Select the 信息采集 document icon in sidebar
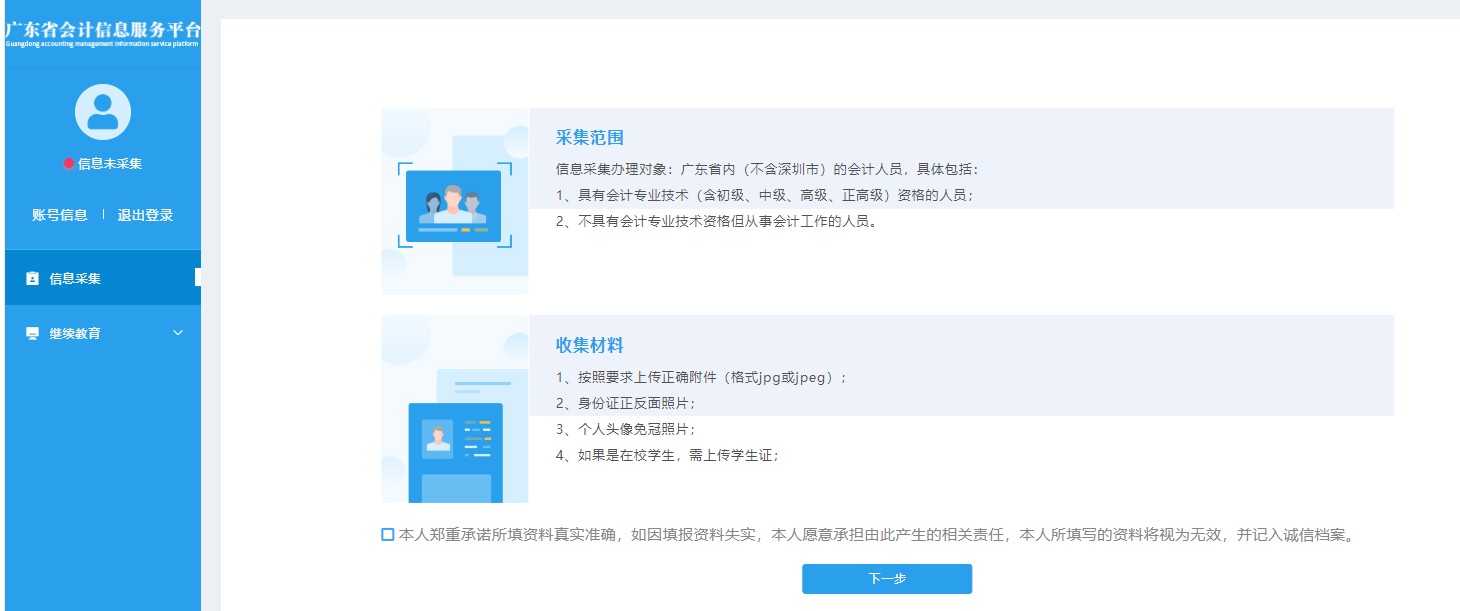 (x=31, y=279)
